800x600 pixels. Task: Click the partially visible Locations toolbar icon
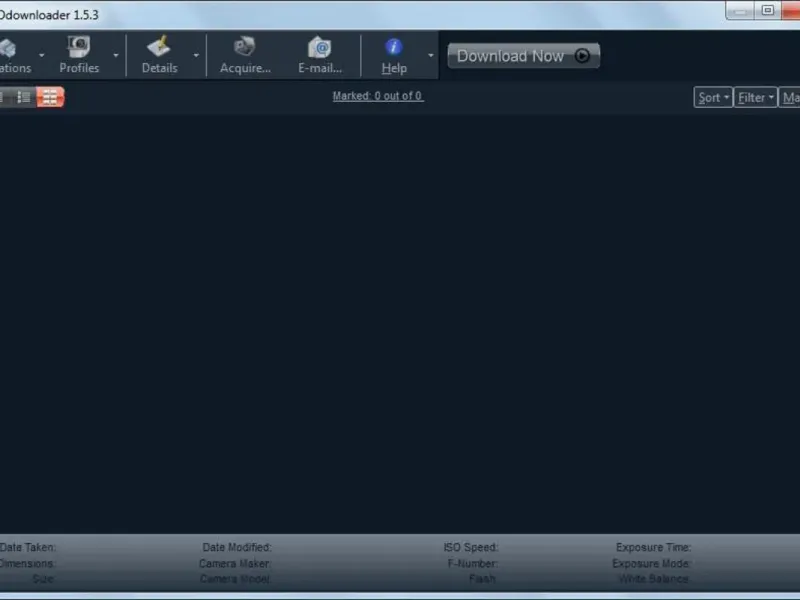point(8,48)
